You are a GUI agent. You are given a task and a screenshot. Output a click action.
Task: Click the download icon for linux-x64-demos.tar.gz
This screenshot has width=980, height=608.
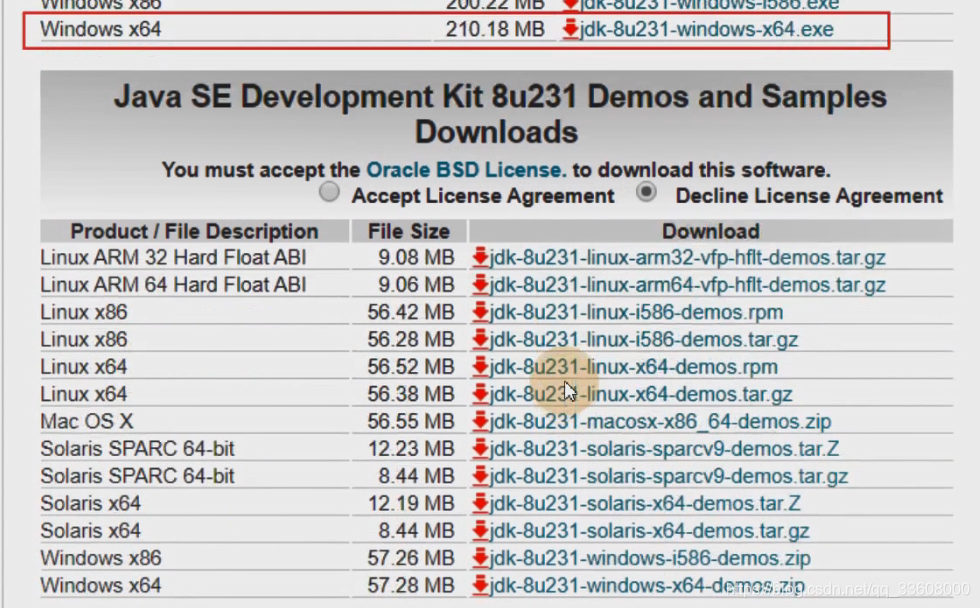[x=480, y=394]
